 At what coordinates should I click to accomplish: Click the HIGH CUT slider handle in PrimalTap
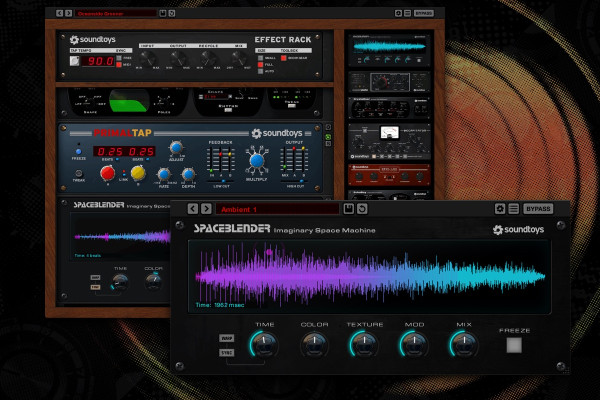[302, 181]
